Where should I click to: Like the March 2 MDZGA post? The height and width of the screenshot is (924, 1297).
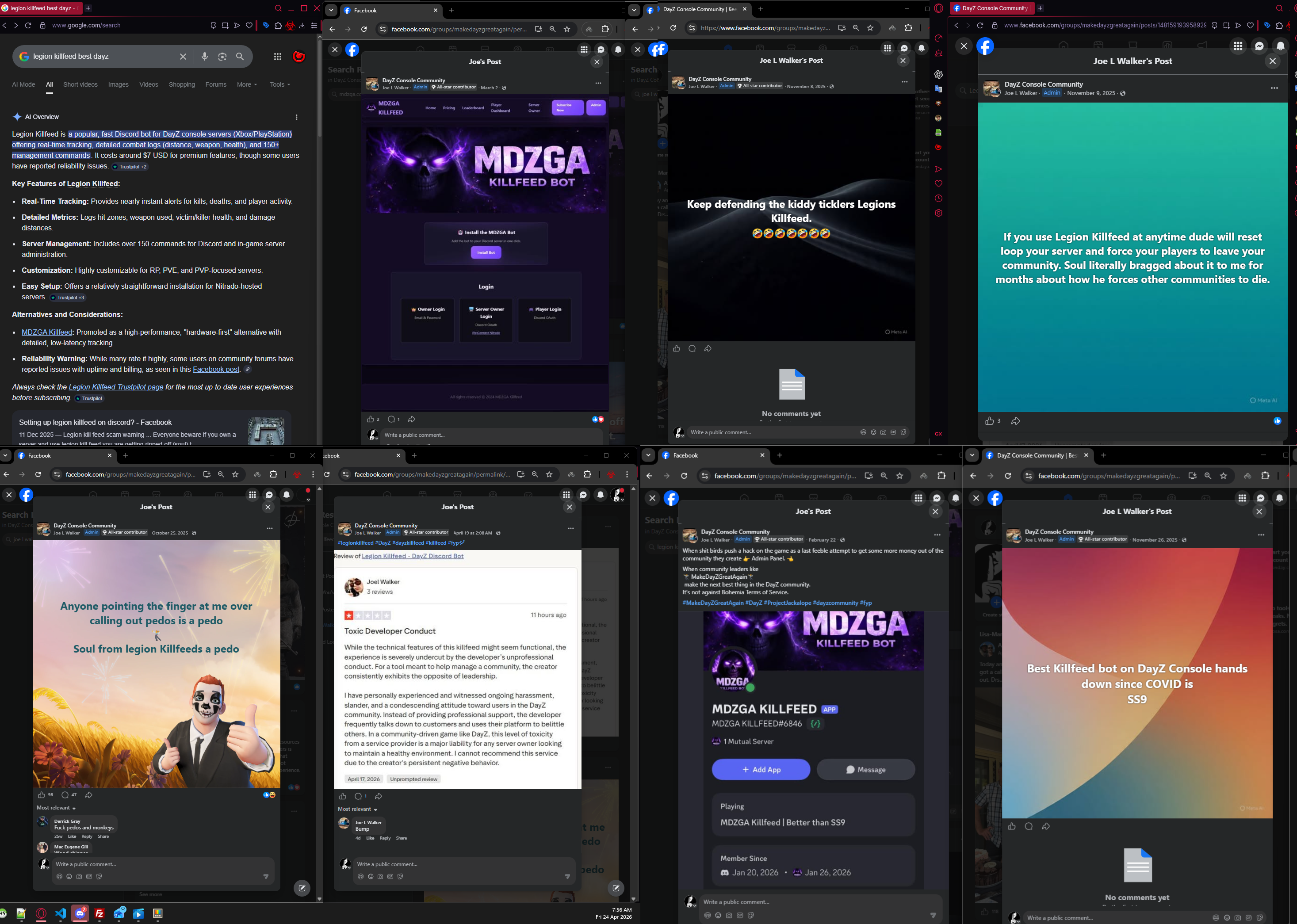pyautogui.click(x=371, y=419)
